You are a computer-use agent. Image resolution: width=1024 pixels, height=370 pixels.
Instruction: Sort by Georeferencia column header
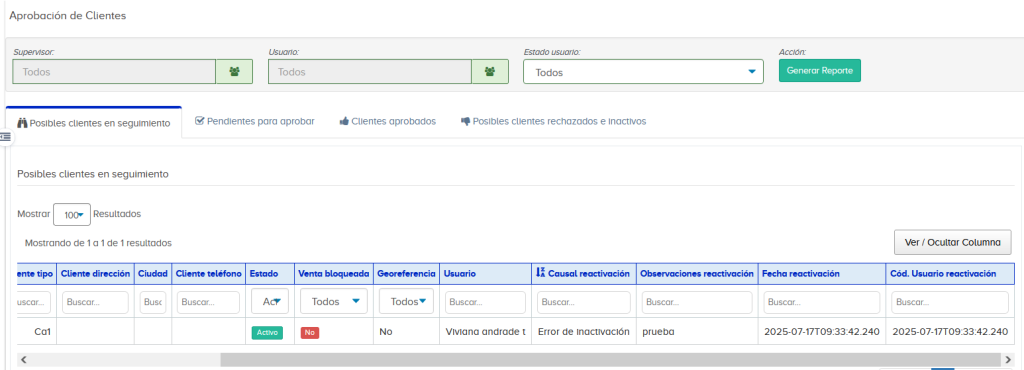[406, 274]
